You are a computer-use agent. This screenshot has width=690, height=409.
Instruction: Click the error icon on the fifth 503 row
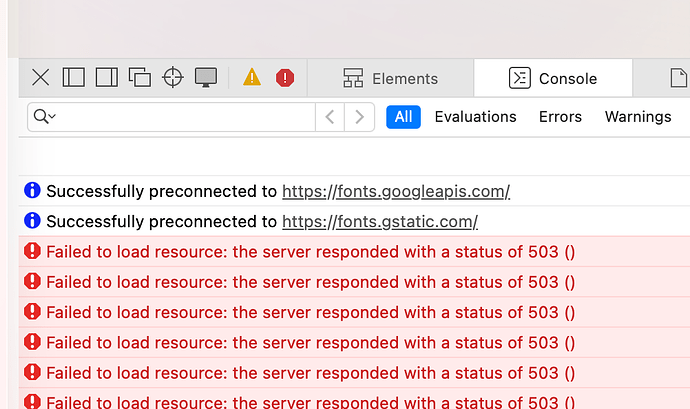pos(32,372)
